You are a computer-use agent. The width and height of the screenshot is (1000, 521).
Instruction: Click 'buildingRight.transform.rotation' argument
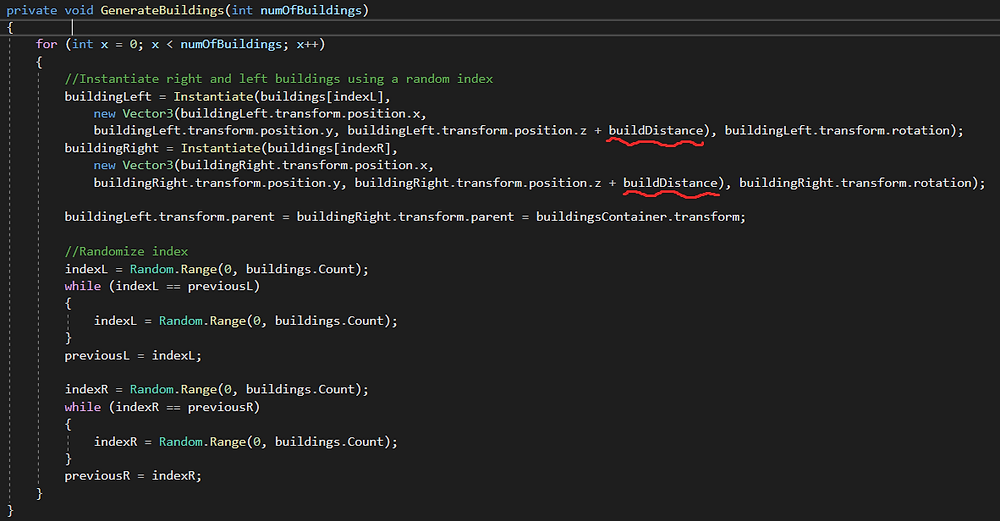click(855, 183)
